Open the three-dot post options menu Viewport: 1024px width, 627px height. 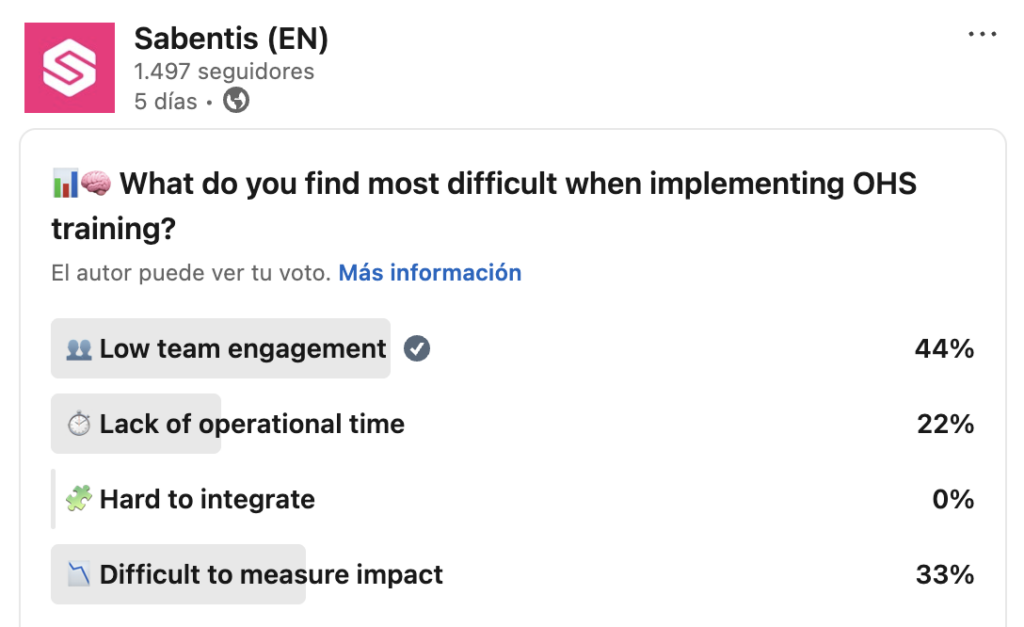point(982,34)
